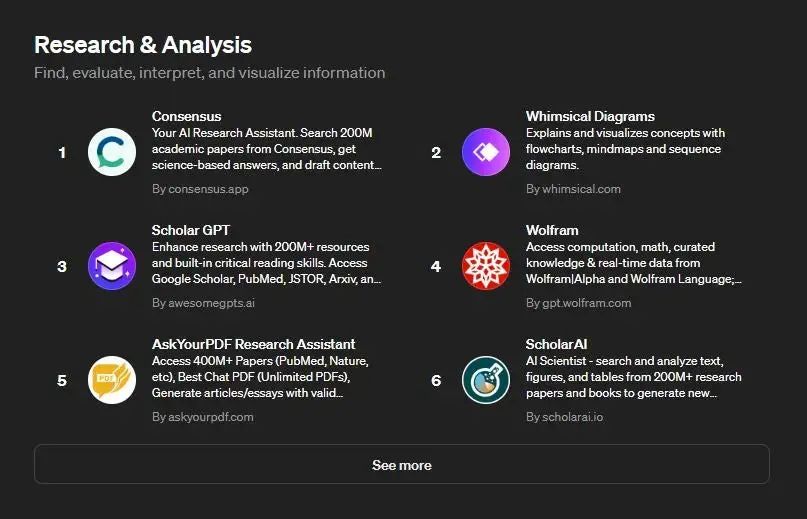Click the Consensus logo icon
807x519 pixels.
tap(112, 152)
